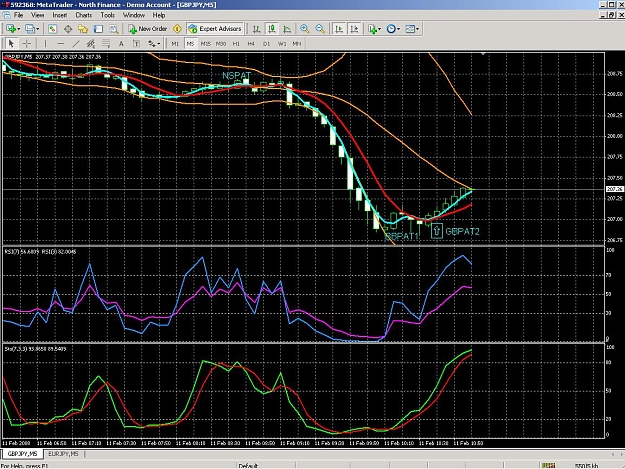The height and width of the screenshot is (469, 625).
Task: Open the View menu
Action: 37,15
